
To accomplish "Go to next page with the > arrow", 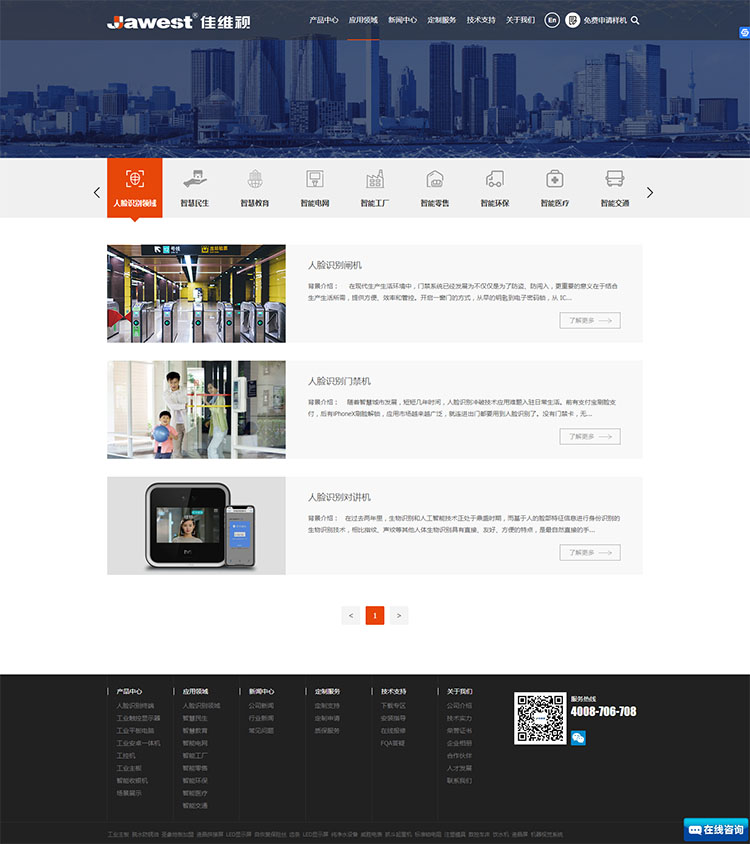I will tap(399, 616).
